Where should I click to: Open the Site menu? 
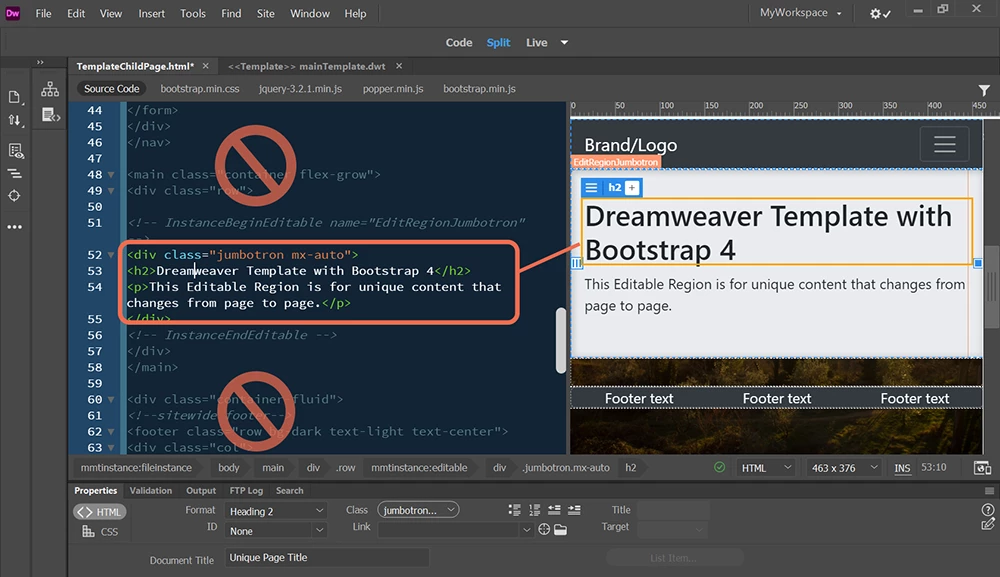tap(266, 13)
